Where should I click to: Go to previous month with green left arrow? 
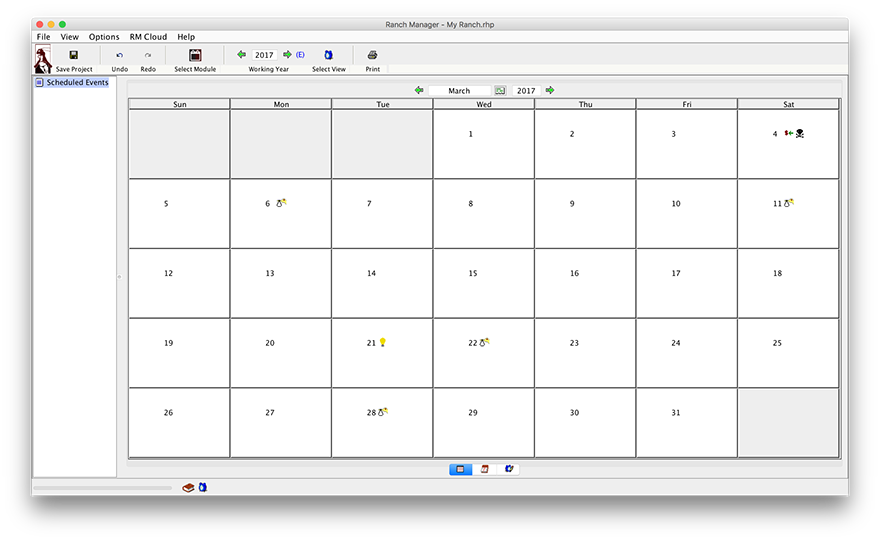click(x=419, y=90)
